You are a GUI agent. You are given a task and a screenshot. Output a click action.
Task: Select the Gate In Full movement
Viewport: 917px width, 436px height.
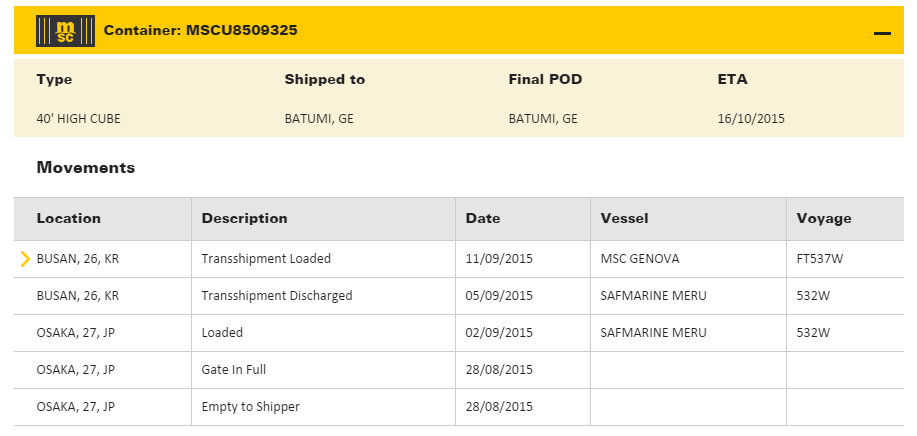pos(233,370)
